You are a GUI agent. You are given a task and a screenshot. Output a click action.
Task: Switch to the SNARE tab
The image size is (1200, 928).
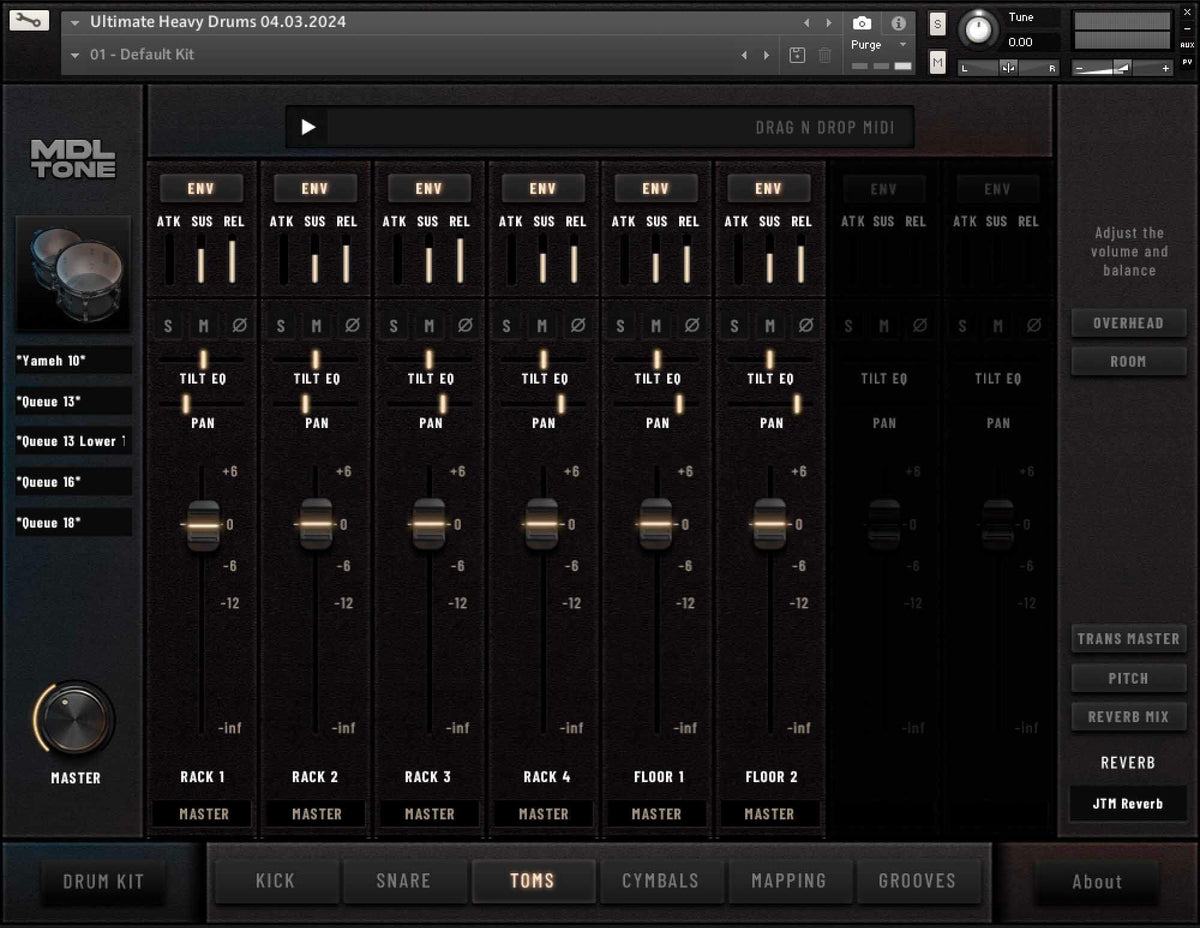coord(403,881)
